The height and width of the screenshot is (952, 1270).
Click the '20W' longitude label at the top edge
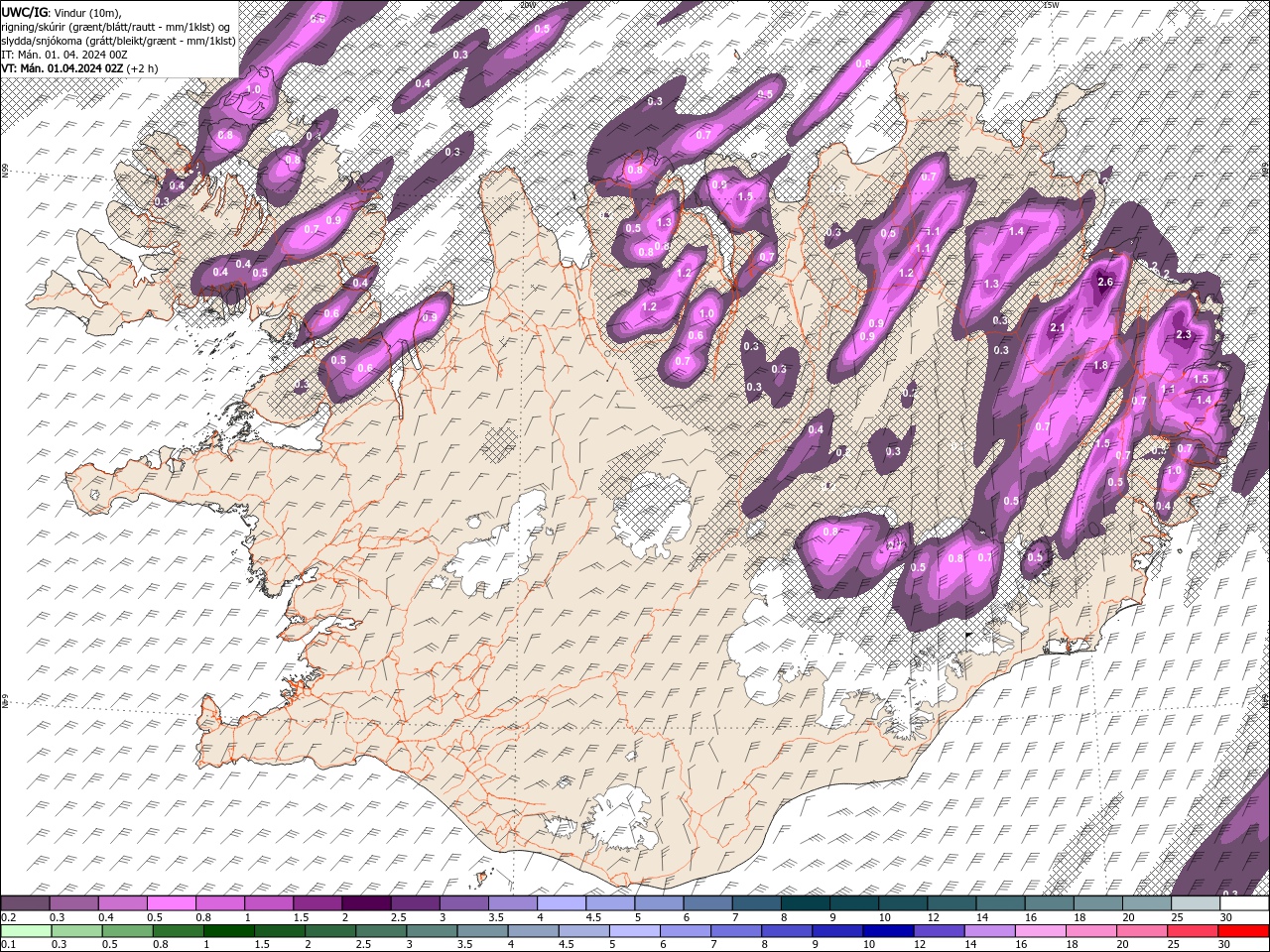click(527, 5)
